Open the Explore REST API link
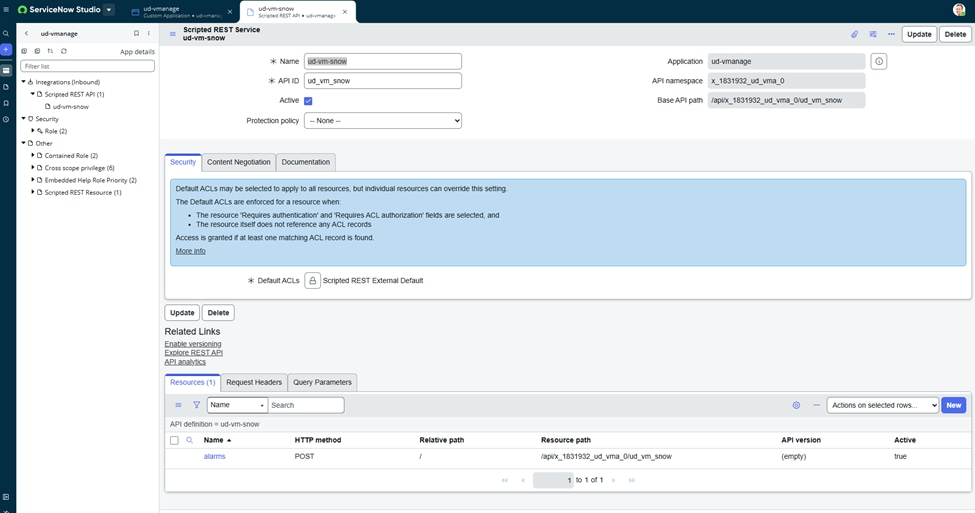 (x=193, y=353)
